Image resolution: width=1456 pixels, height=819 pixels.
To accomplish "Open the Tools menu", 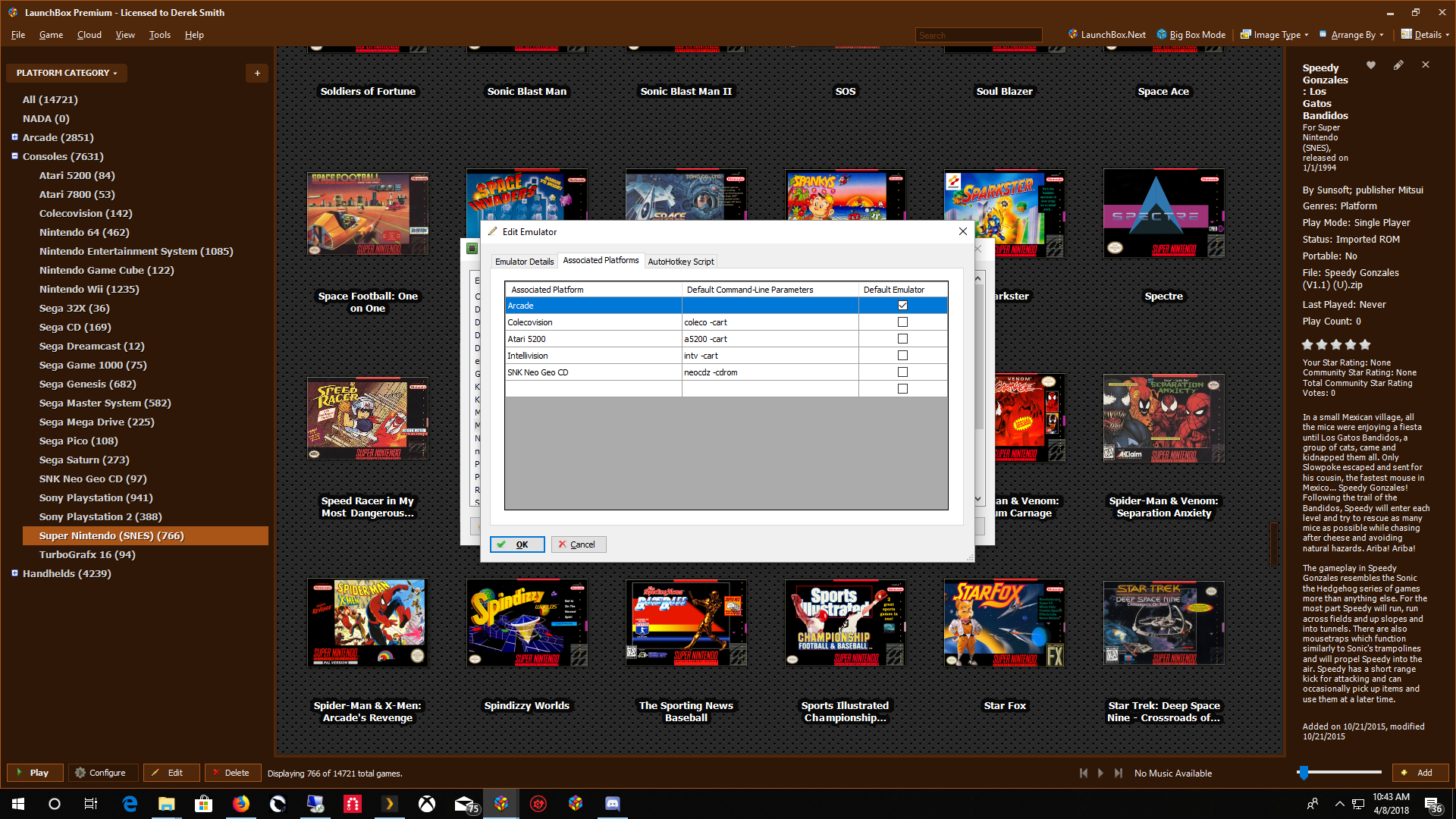I will tap(159, 35).
